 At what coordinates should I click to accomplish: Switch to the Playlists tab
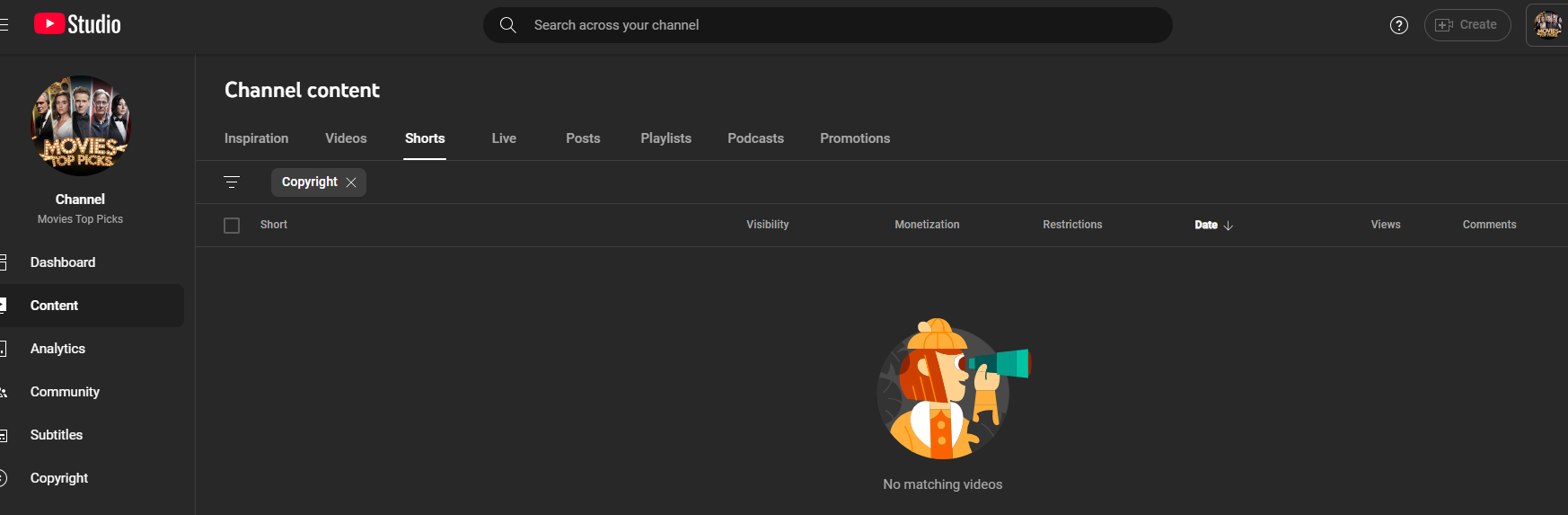[x=665, y=138]
